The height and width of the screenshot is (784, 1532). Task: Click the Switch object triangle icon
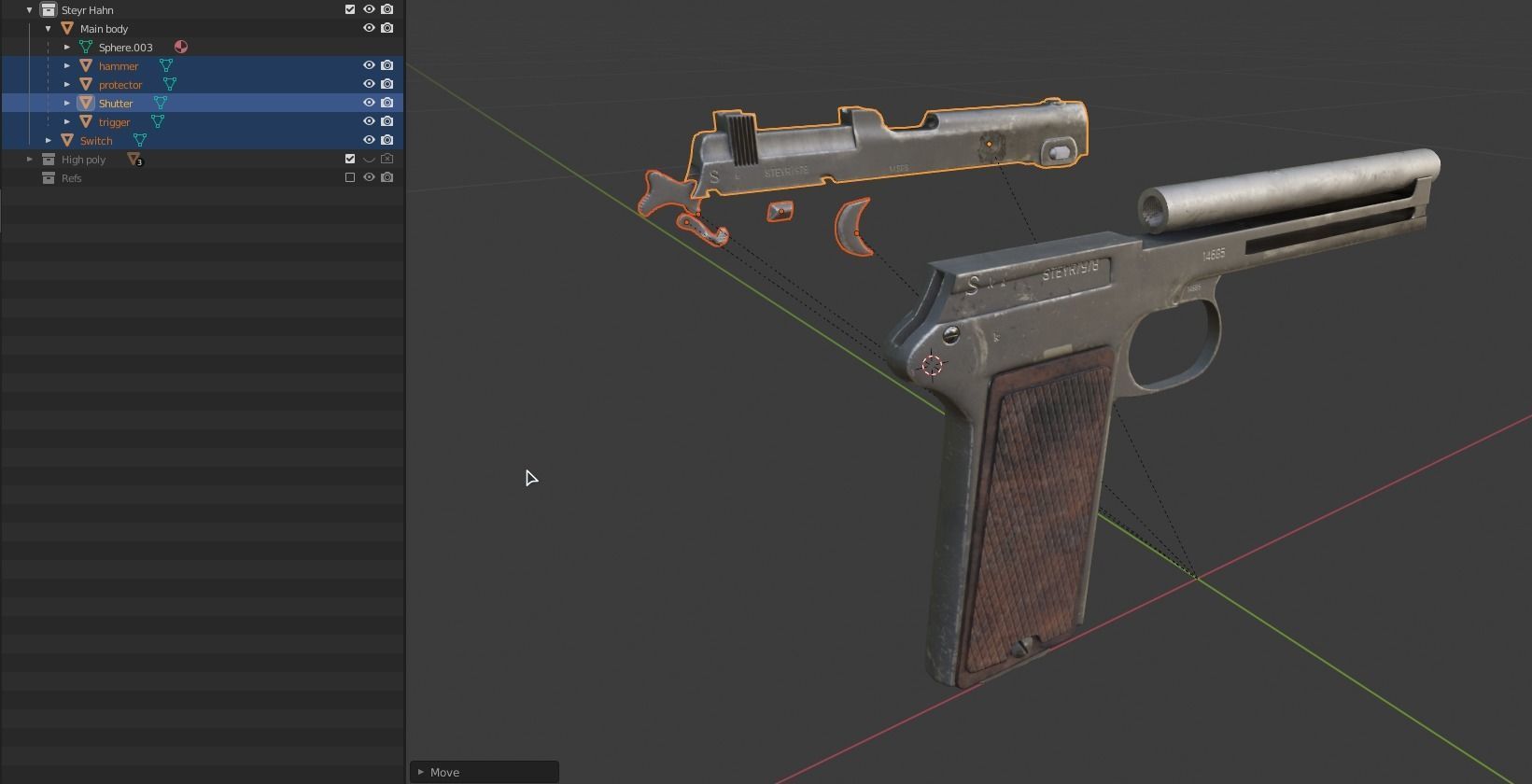(67, 140)
